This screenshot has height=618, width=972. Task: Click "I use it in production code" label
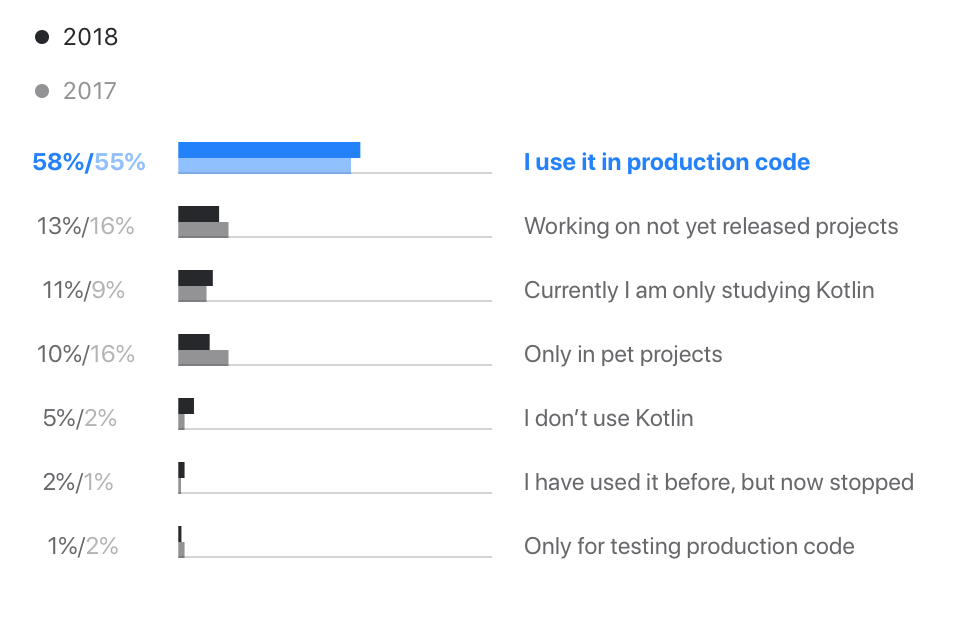coord(666,162)
